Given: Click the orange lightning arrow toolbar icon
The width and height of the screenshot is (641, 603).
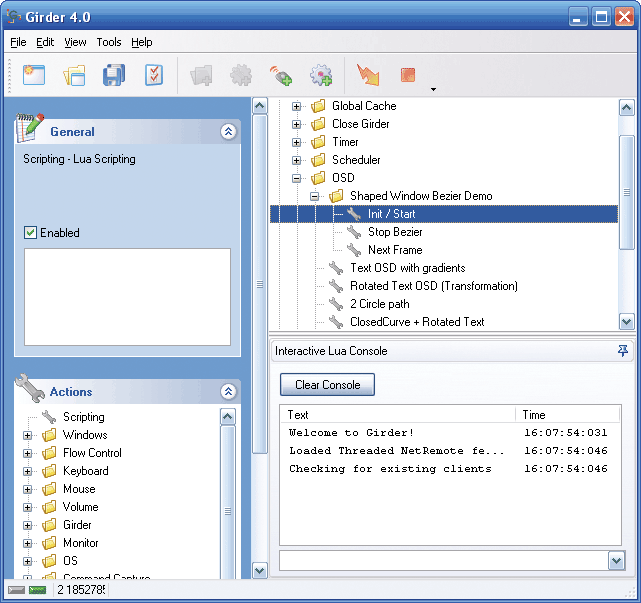Looking at the screenshot, I should (367, 76).
